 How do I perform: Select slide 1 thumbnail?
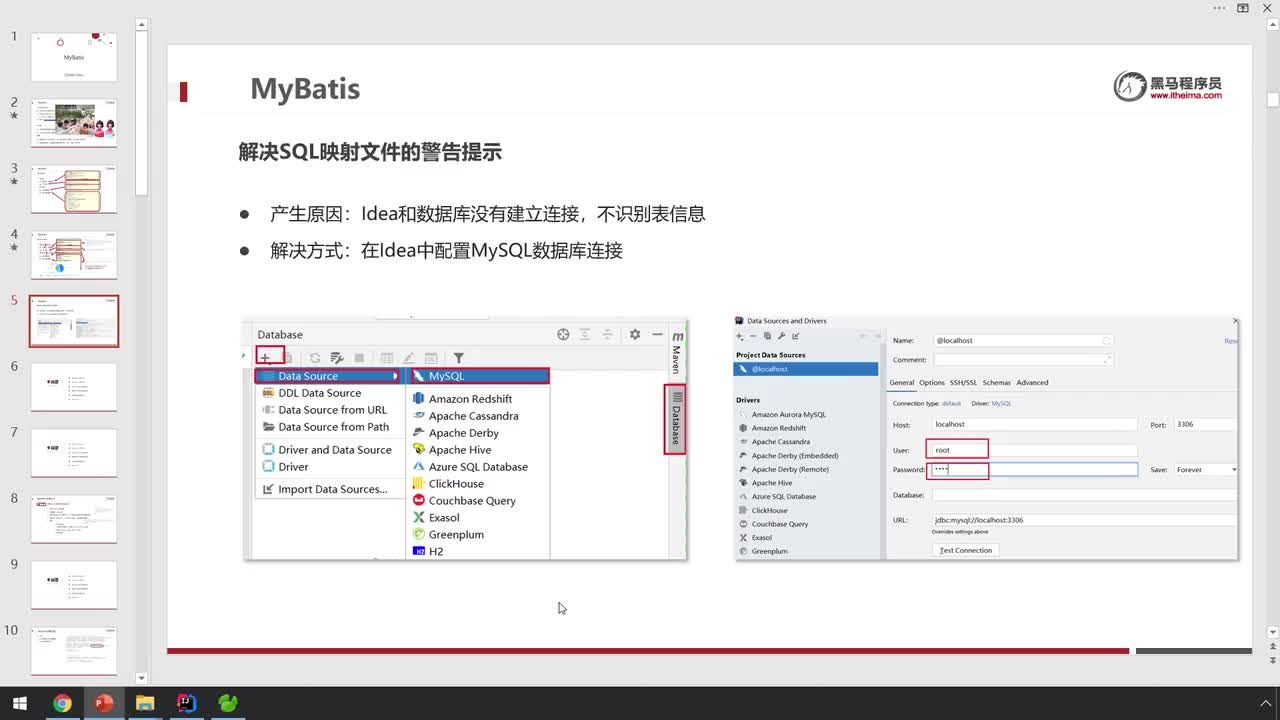[74, 57]
